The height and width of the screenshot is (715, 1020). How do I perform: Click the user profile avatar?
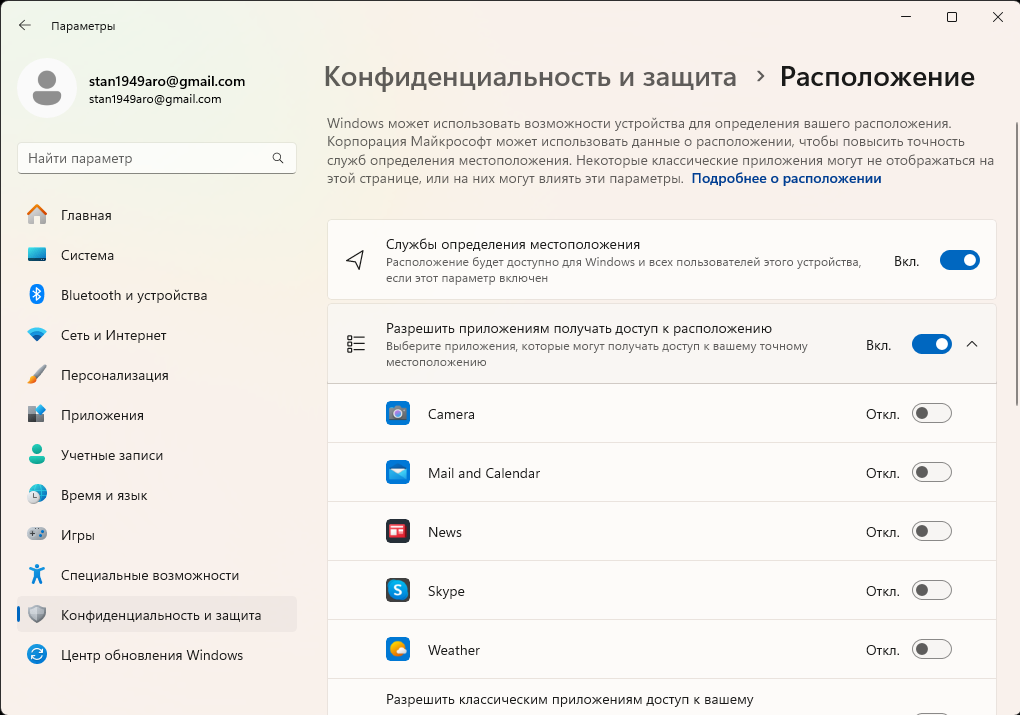tap(47, 88)
